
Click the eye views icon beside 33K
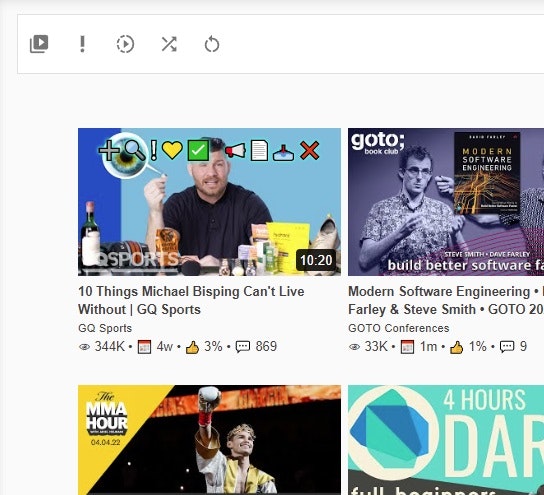point(354,347)
